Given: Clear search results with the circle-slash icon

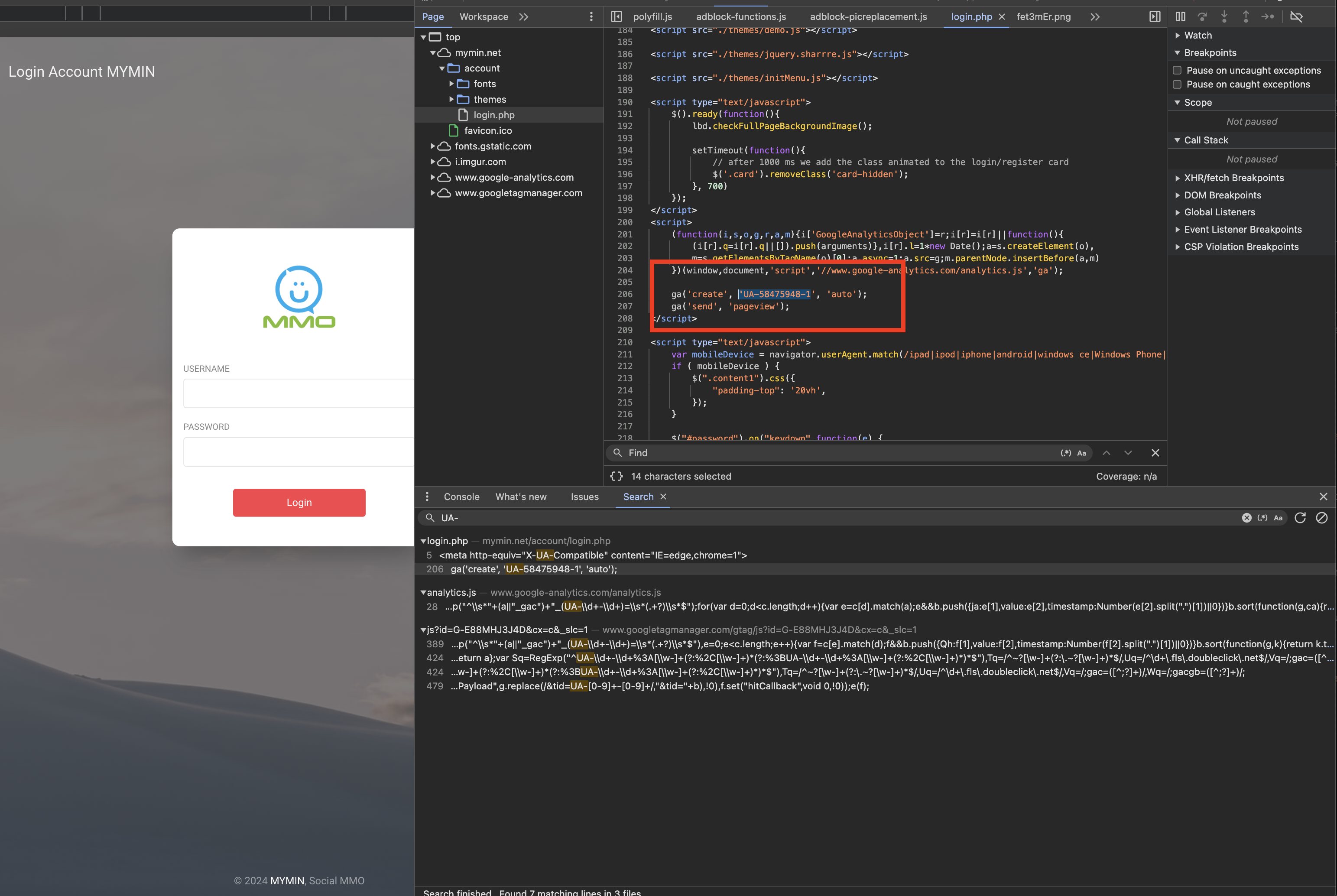Looking at the screenshot, I should point(1321,518).
